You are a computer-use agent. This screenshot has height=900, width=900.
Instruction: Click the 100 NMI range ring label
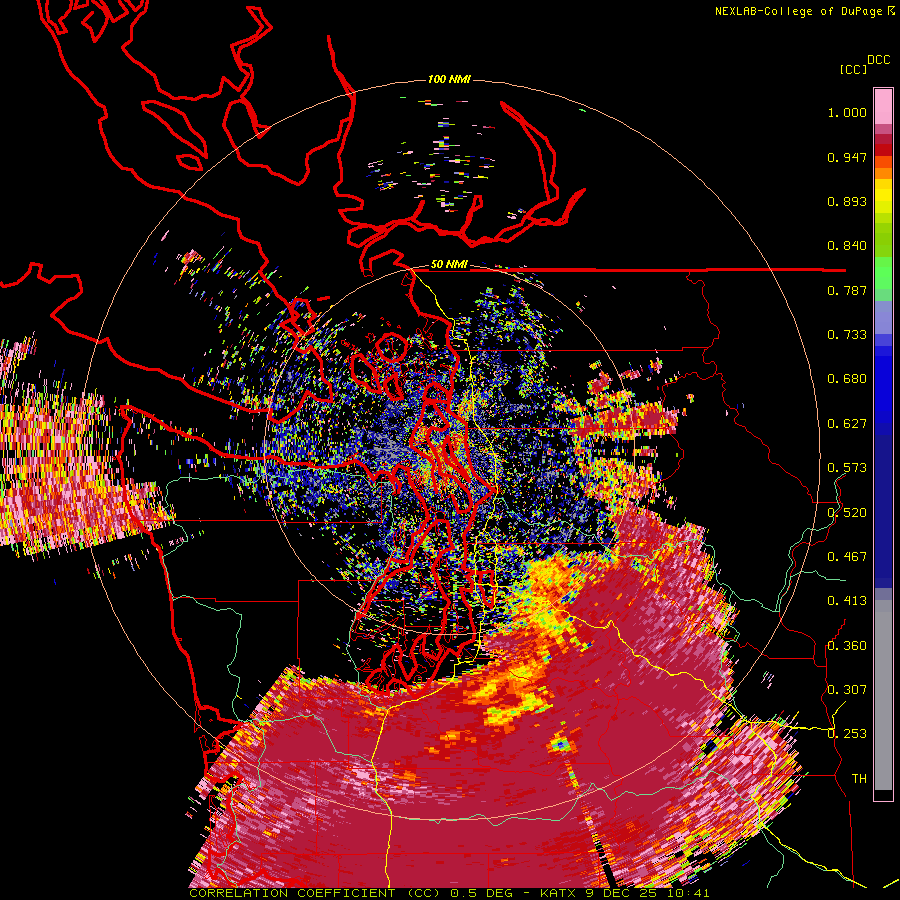[x=449, y=79]
